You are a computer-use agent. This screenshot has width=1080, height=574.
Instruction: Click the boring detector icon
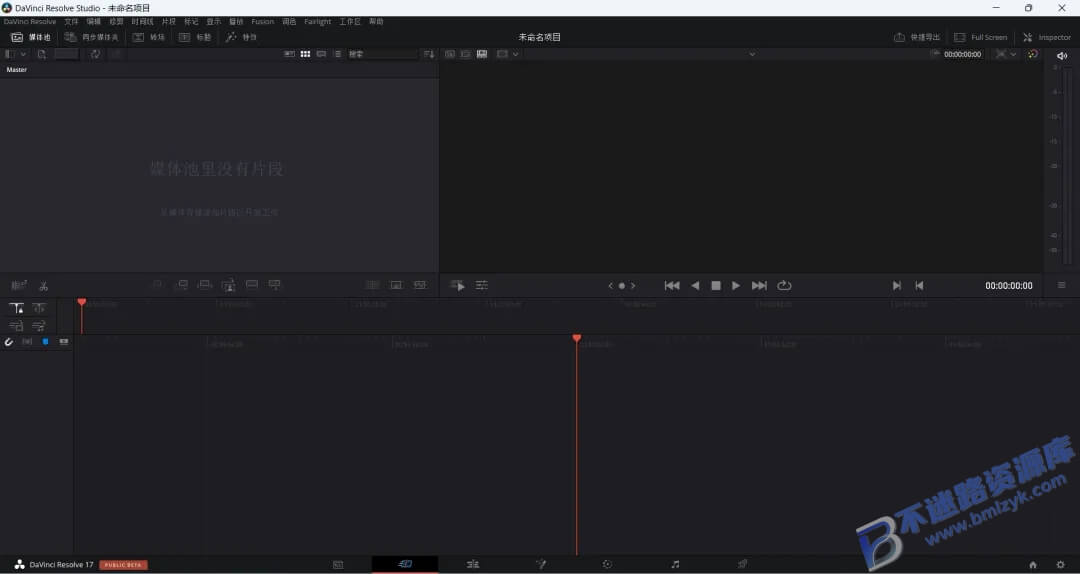(x=19, y=285)
